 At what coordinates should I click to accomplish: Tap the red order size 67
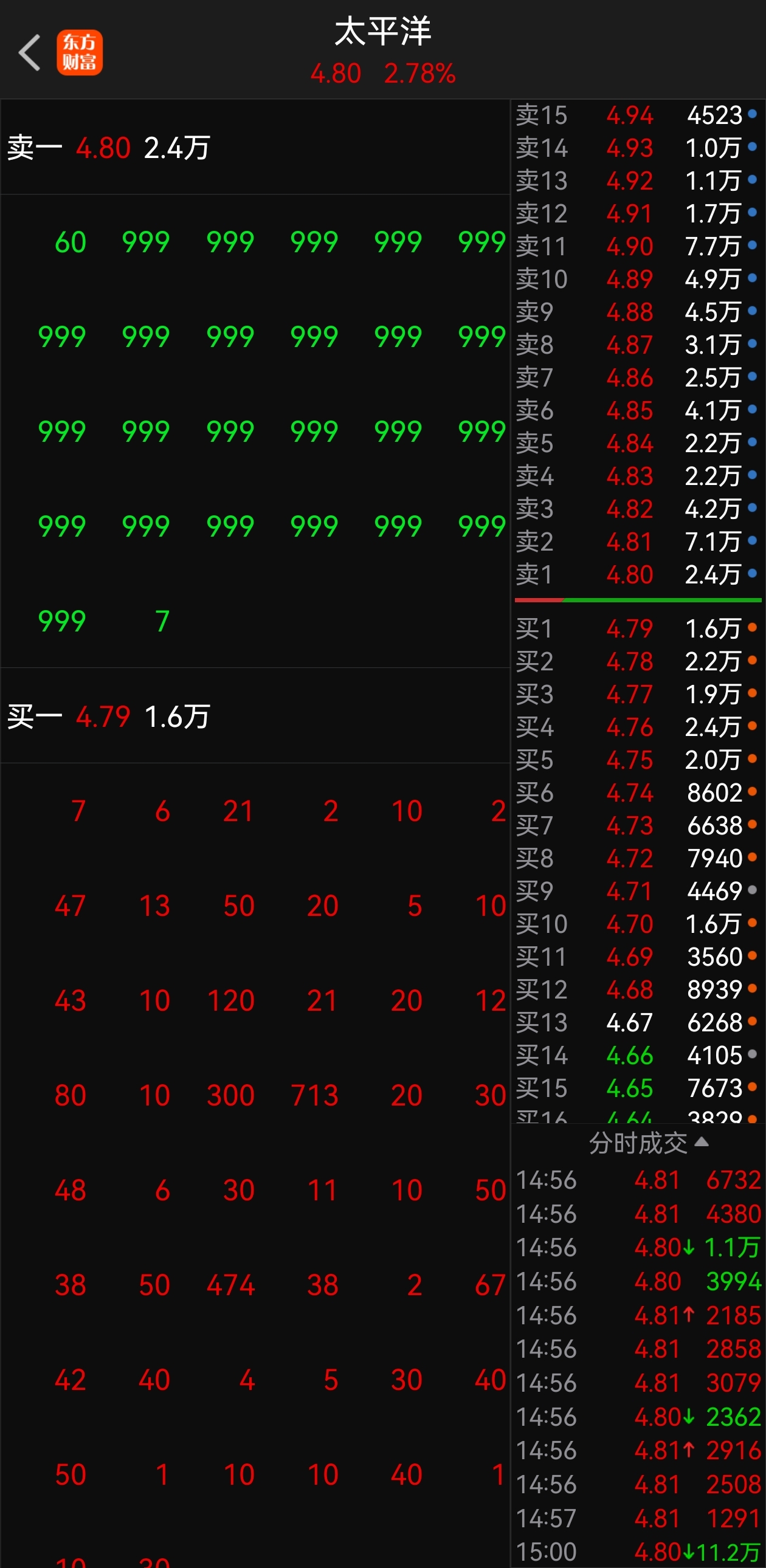(491, 1285)
